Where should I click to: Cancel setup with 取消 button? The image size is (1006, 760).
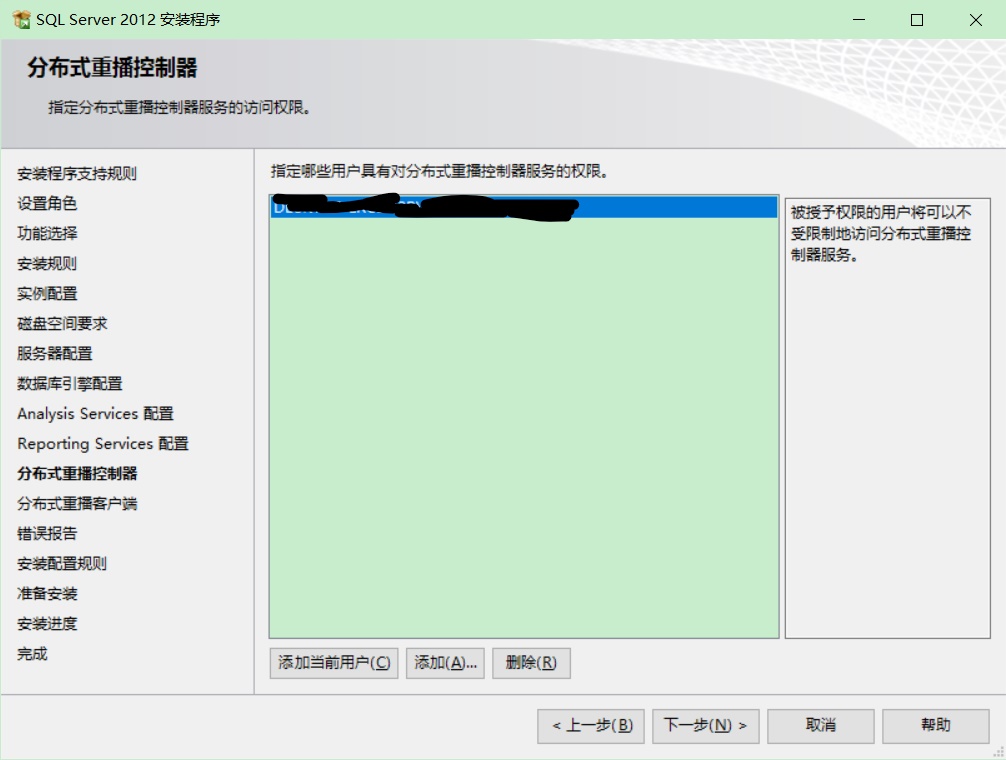821,726
